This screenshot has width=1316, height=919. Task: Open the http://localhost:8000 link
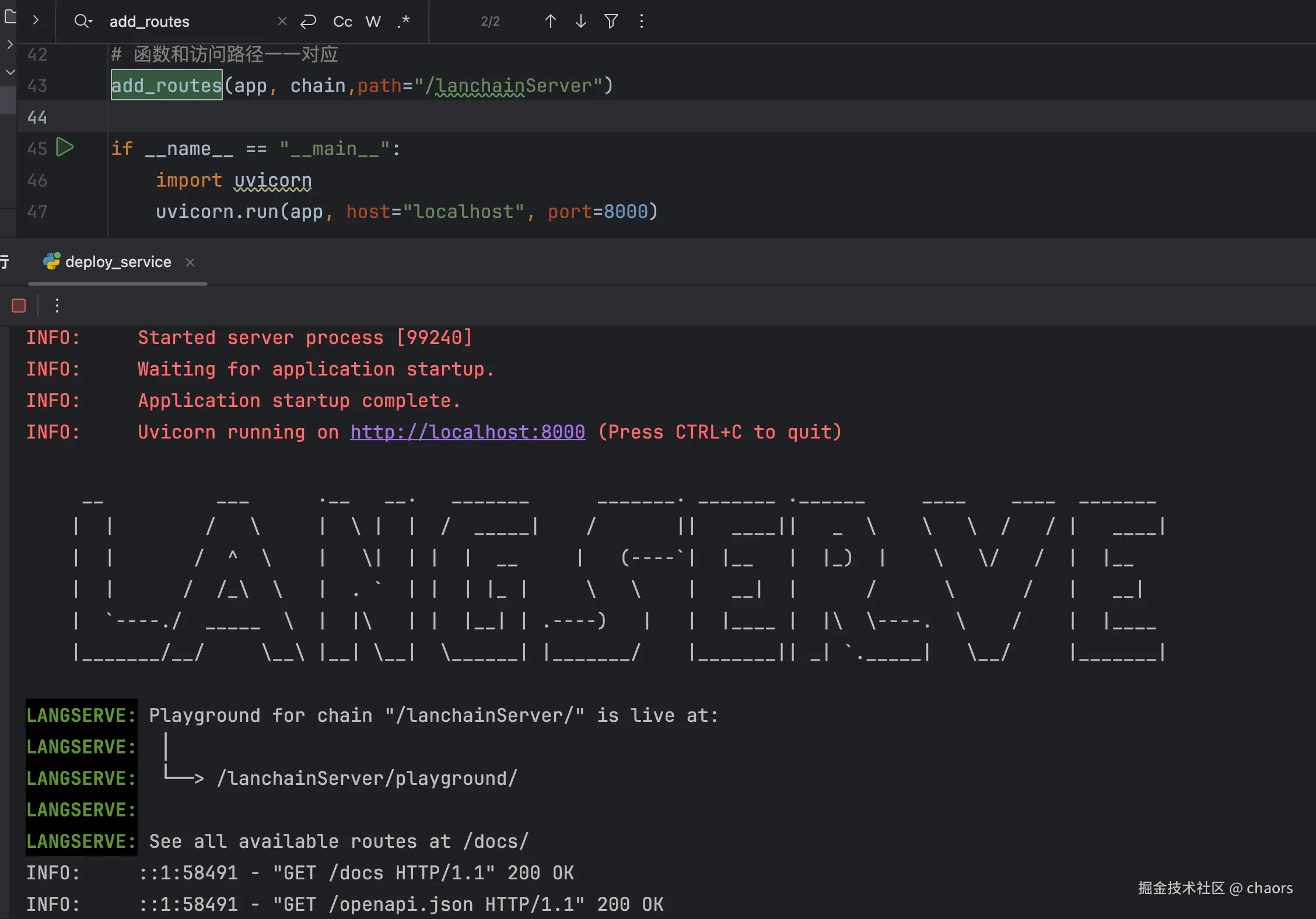click(x=467, y=432)
